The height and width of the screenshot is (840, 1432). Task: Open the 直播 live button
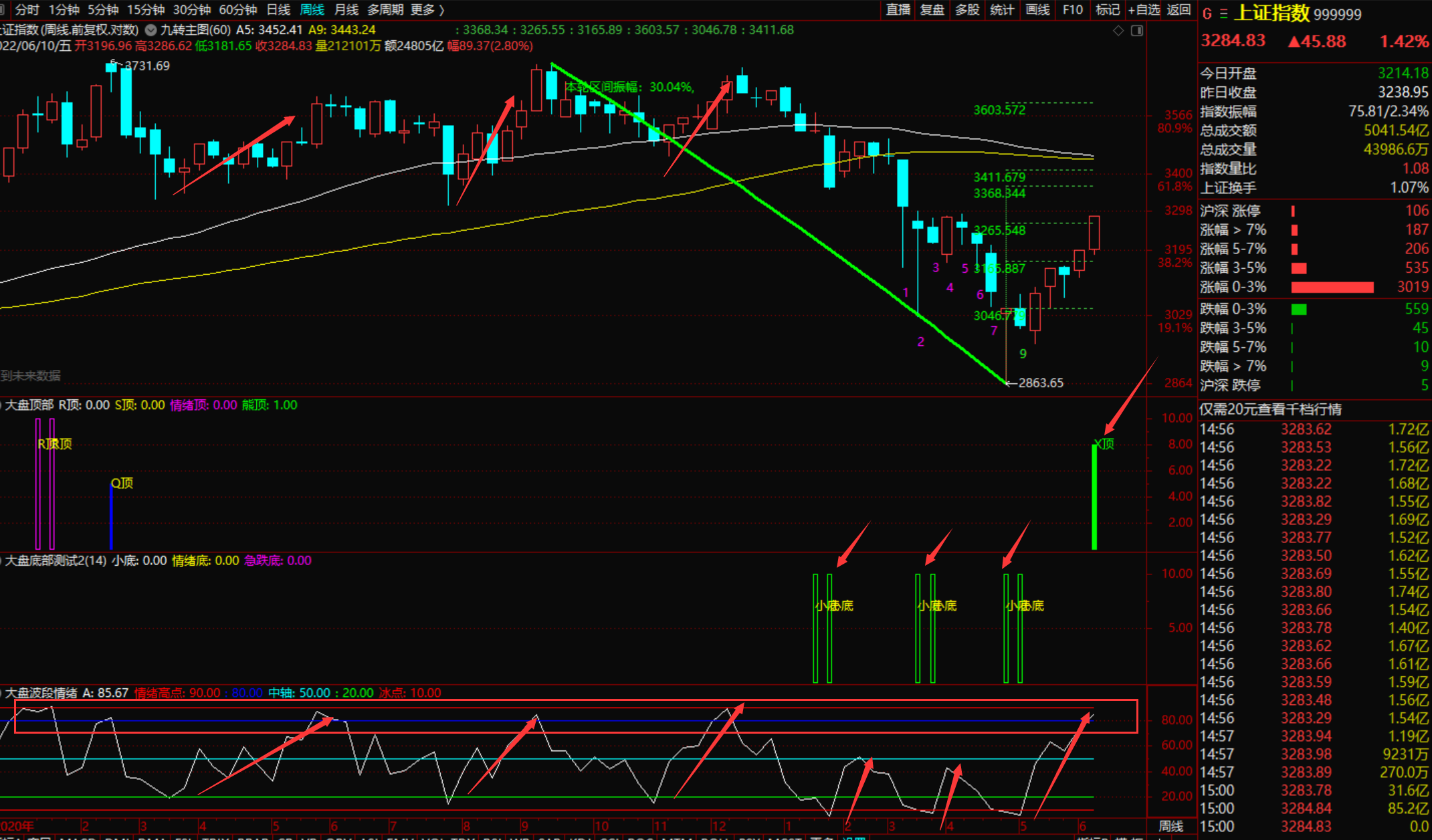[898, 9]
